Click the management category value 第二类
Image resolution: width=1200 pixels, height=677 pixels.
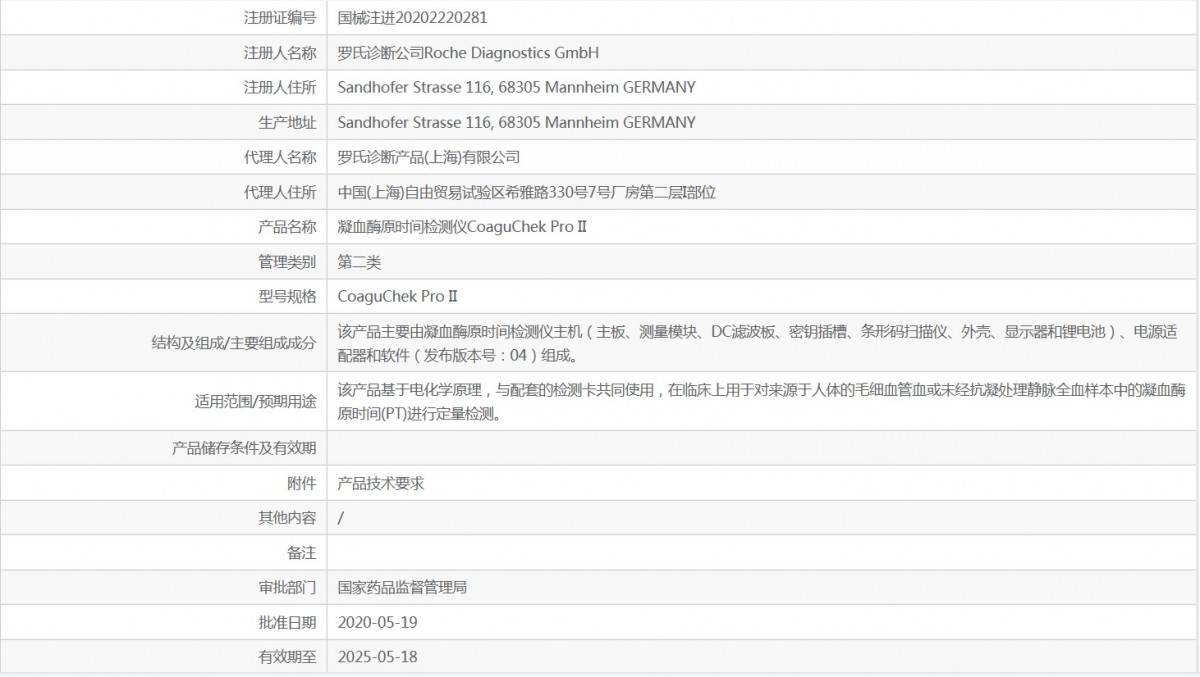coord(360,262)
